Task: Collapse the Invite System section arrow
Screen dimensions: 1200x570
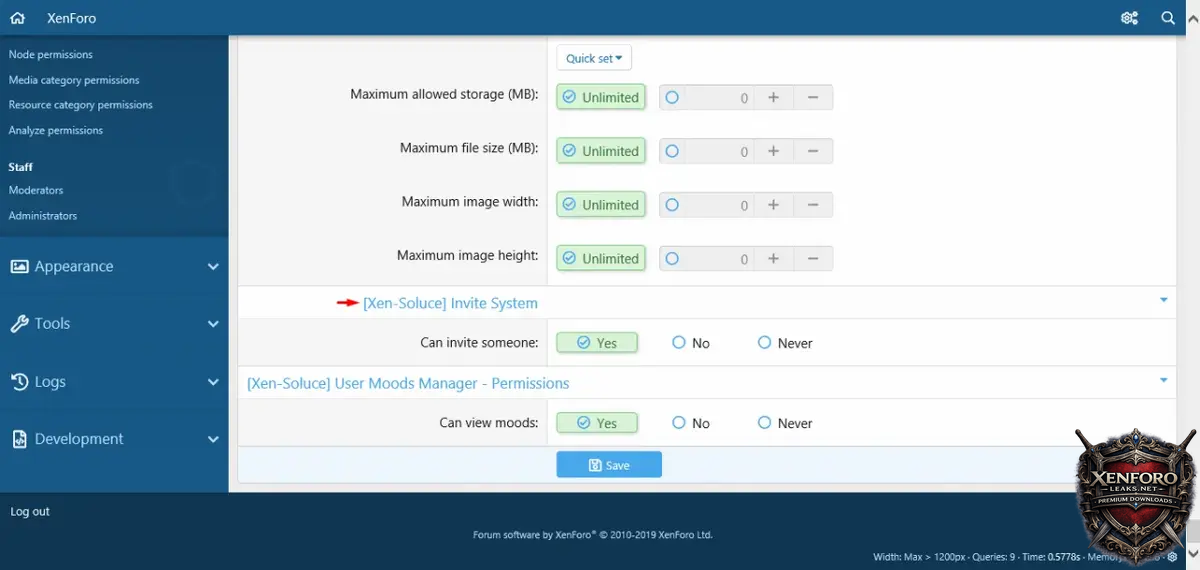Action: click(1163, 301)
